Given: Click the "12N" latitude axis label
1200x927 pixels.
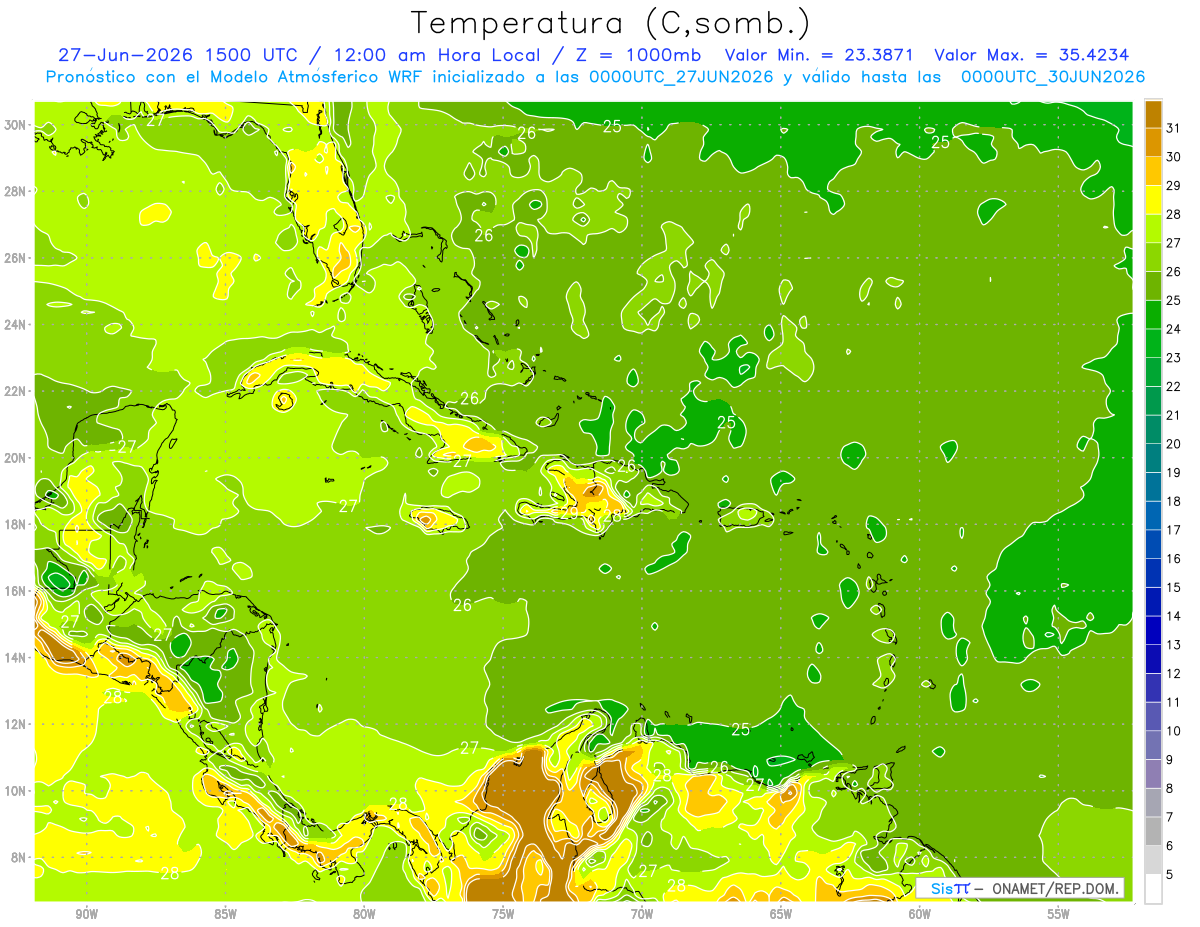Looking at the screenshot, I should pyautogui.click(x=16, y=724).
